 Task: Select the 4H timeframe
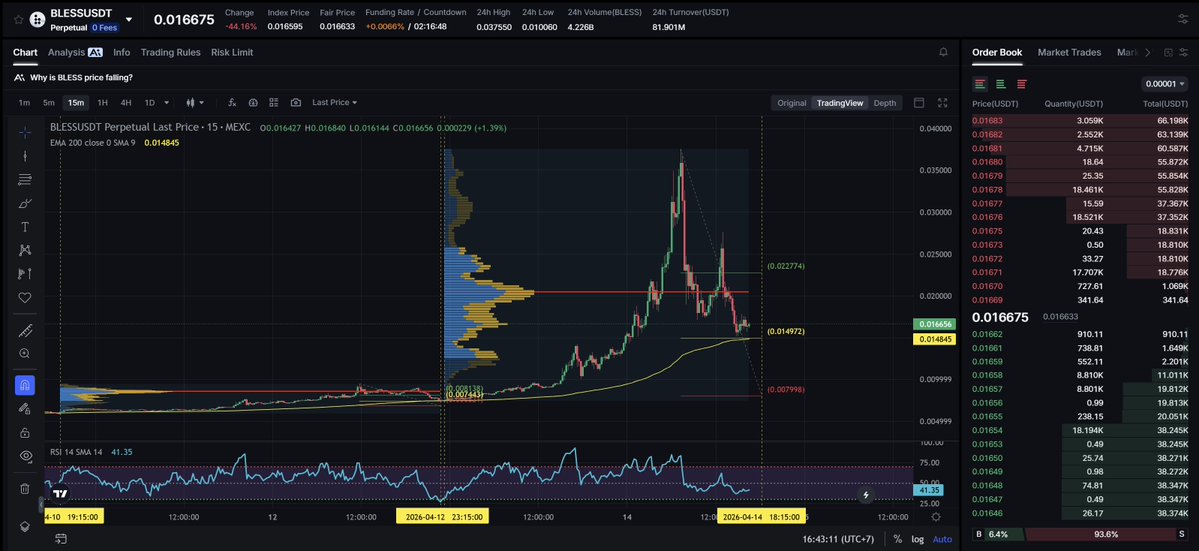[x=125, y=102]
